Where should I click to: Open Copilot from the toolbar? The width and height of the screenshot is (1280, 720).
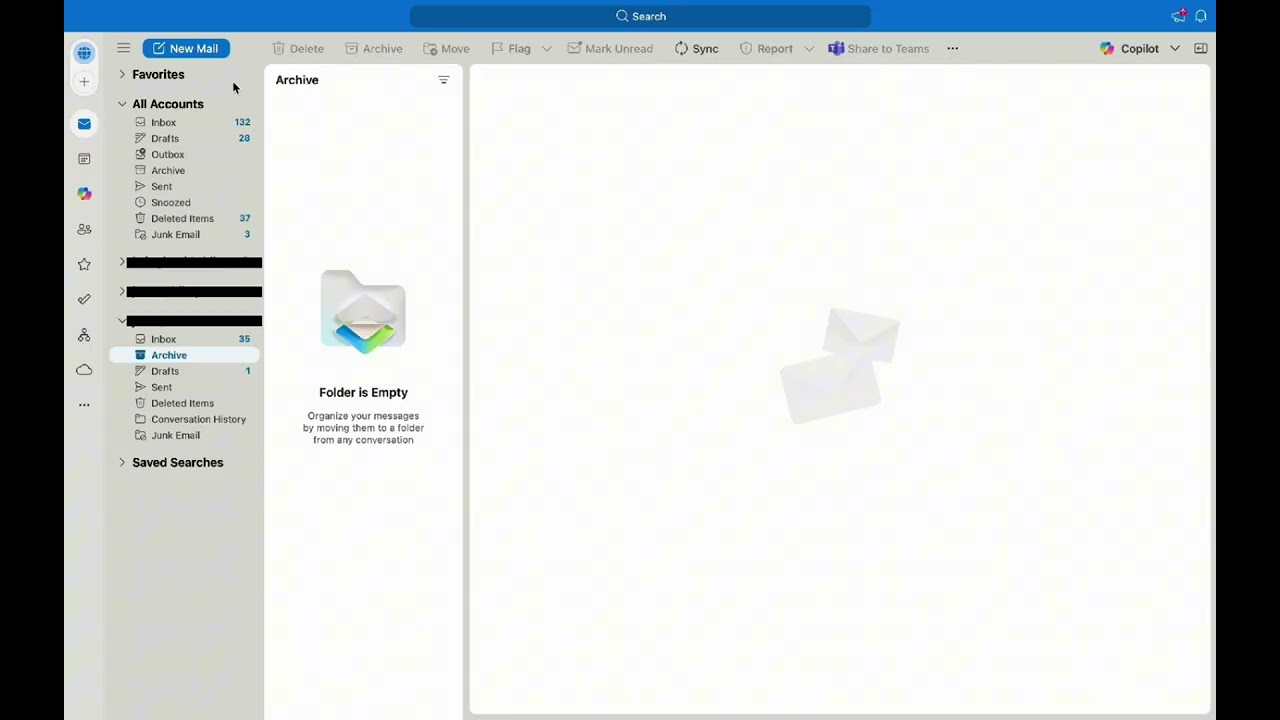pos(1129,48)
